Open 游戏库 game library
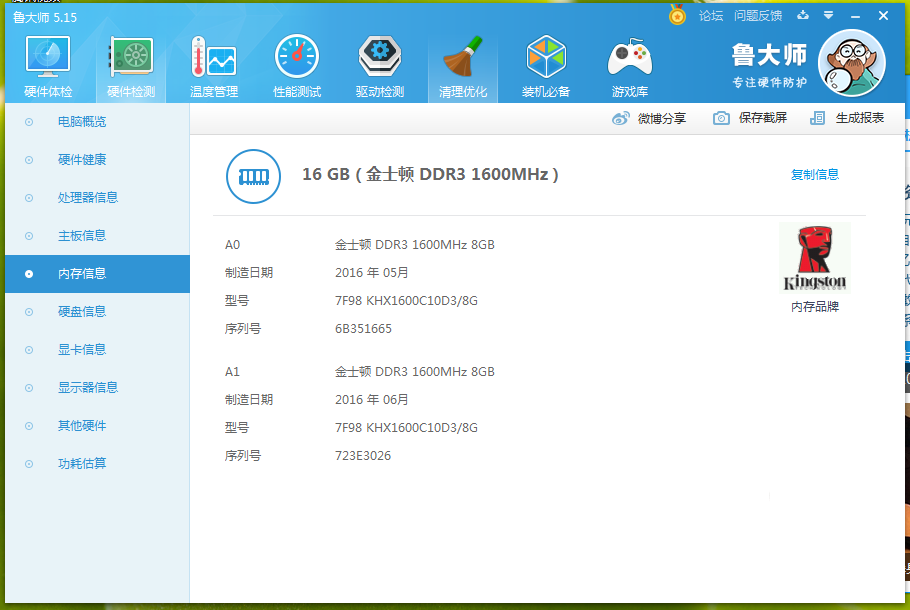The height and width of the screenshot is (610, 910). (630, 67)
